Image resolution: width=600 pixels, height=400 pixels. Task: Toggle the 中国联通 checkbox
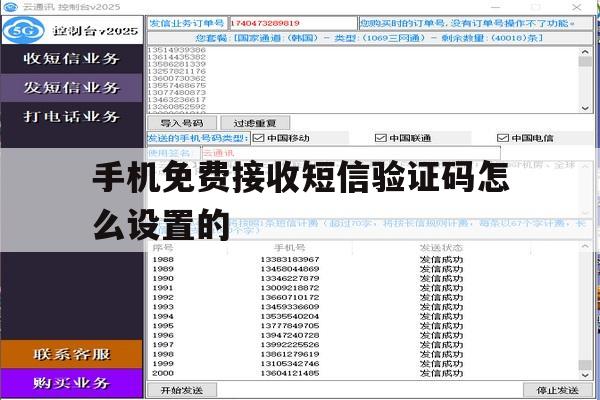coord(380,138)
